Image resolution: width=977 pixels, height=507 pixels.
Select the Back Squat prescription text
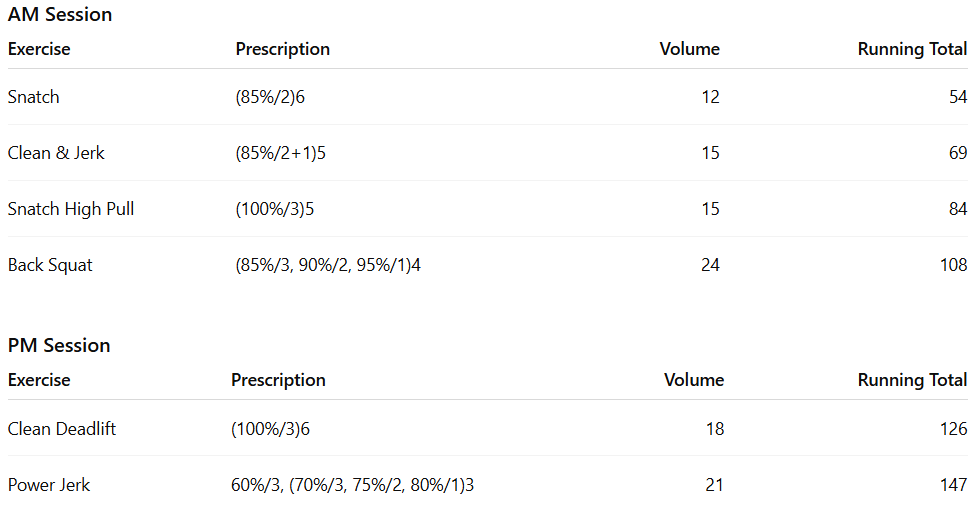coord(328,265)
